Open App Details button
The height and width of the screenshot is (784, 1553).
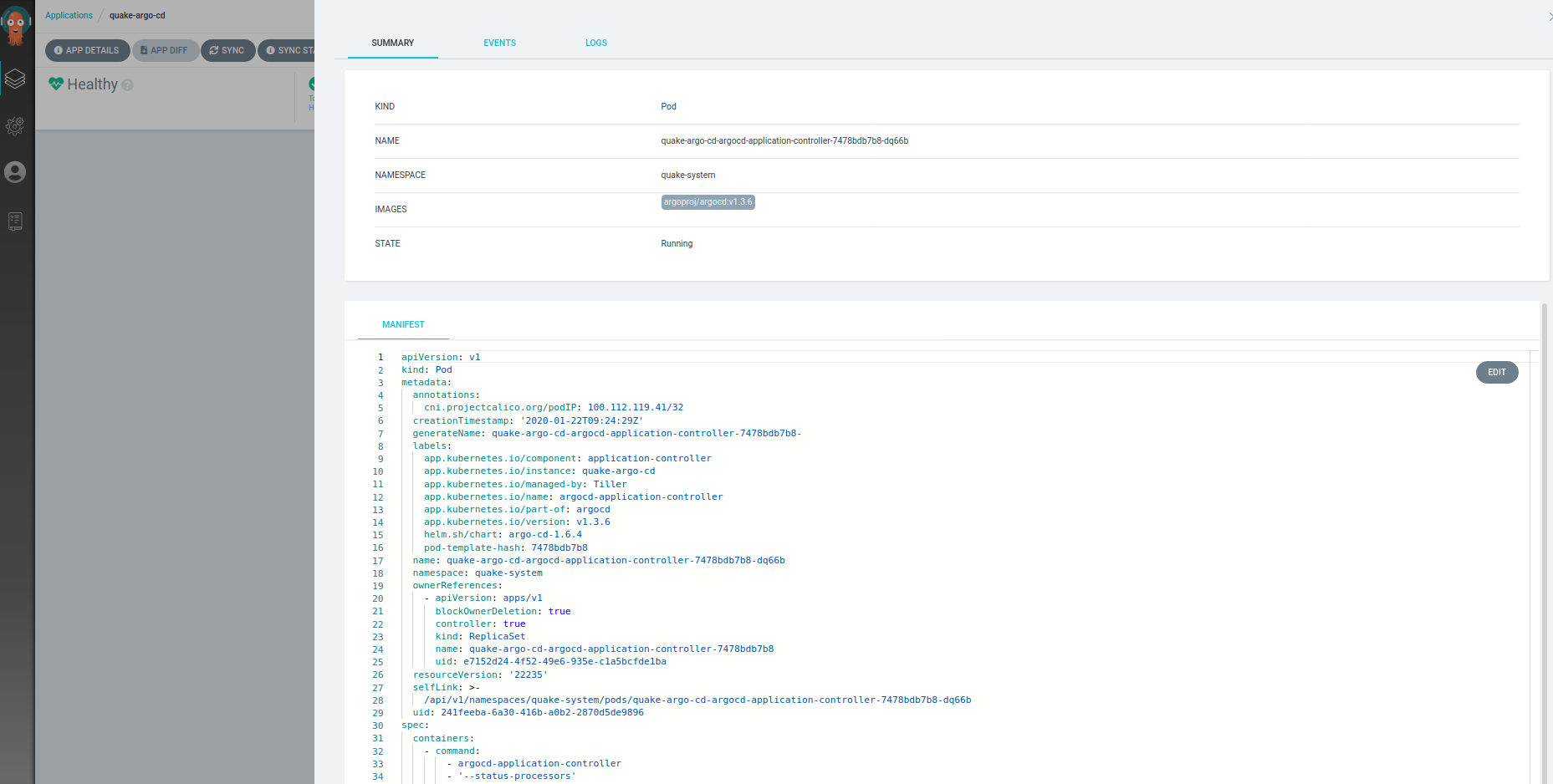(x=87, y=50)
